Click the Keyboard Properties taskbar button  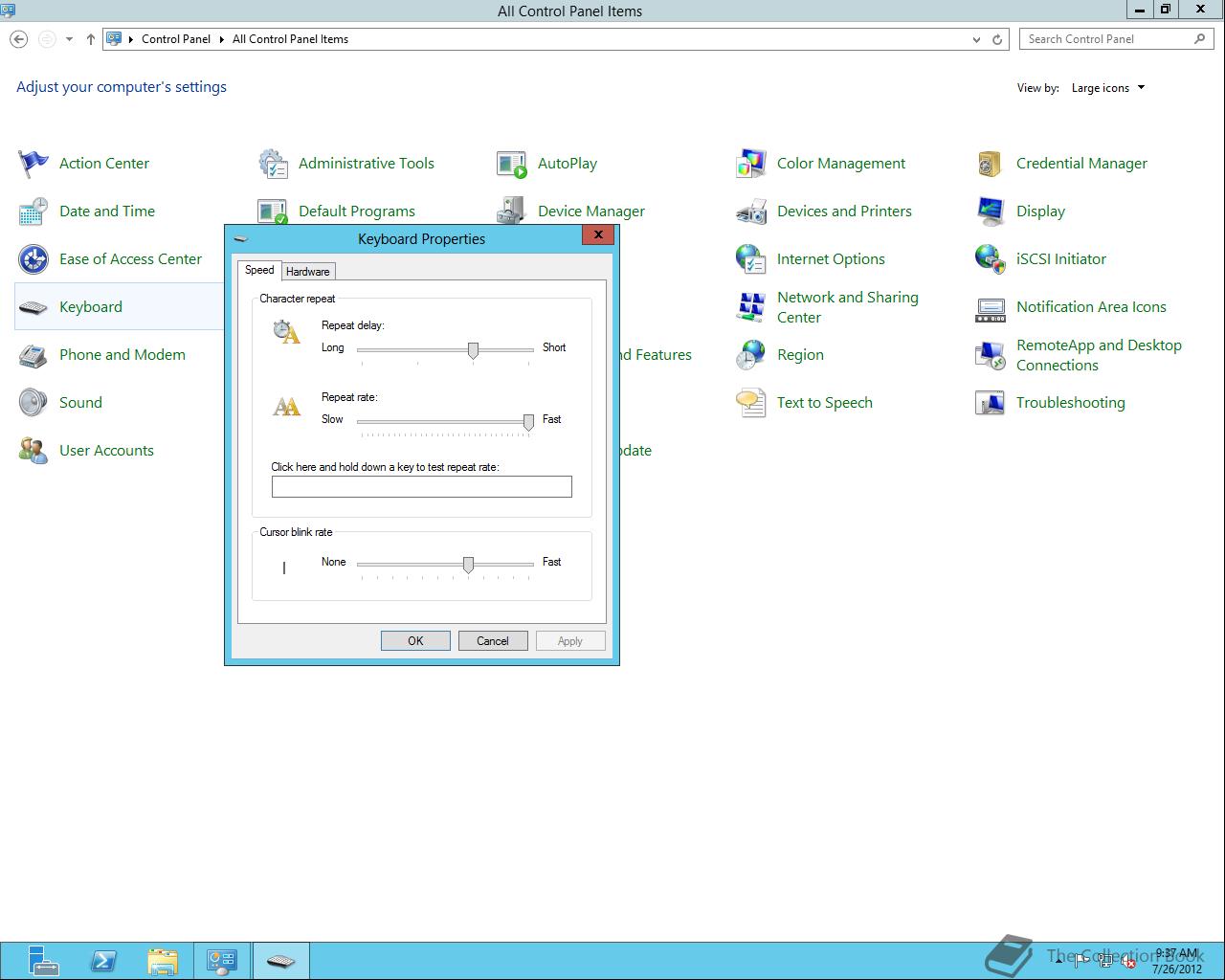281,961
